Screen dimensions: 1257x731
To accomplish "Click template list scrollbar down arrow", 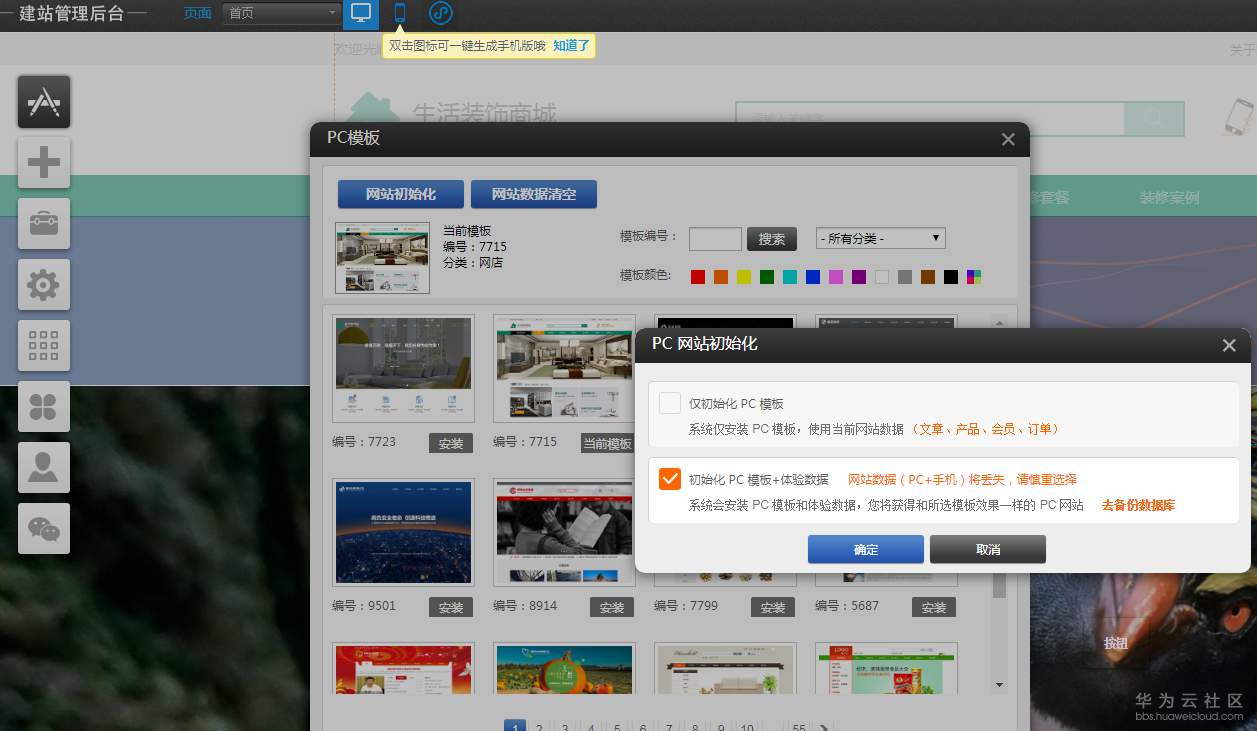I will pyautogui.click(x=999, y=686).
